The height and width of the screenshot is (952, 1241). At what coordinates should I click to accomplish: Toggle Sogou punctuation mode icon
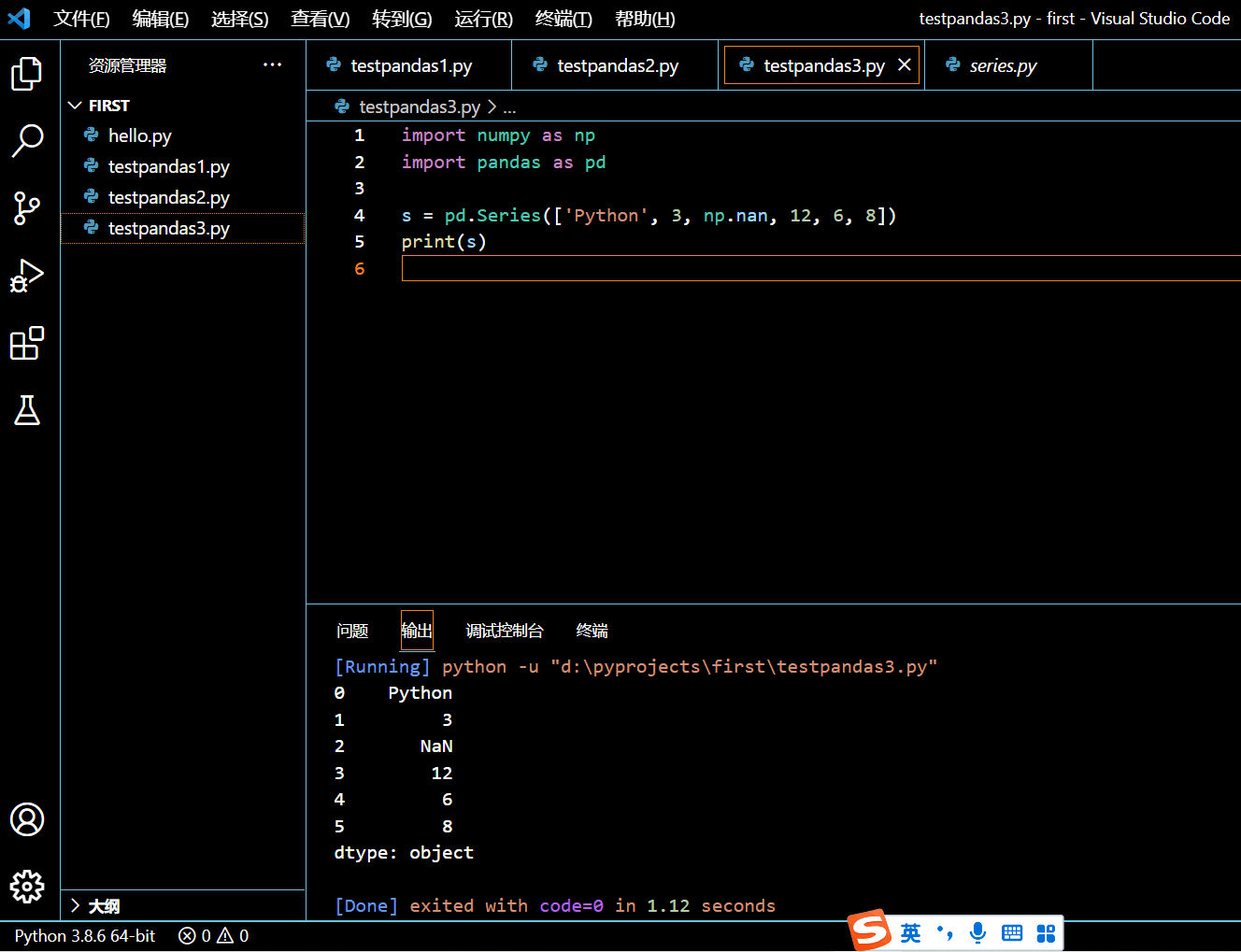(945, 932)
